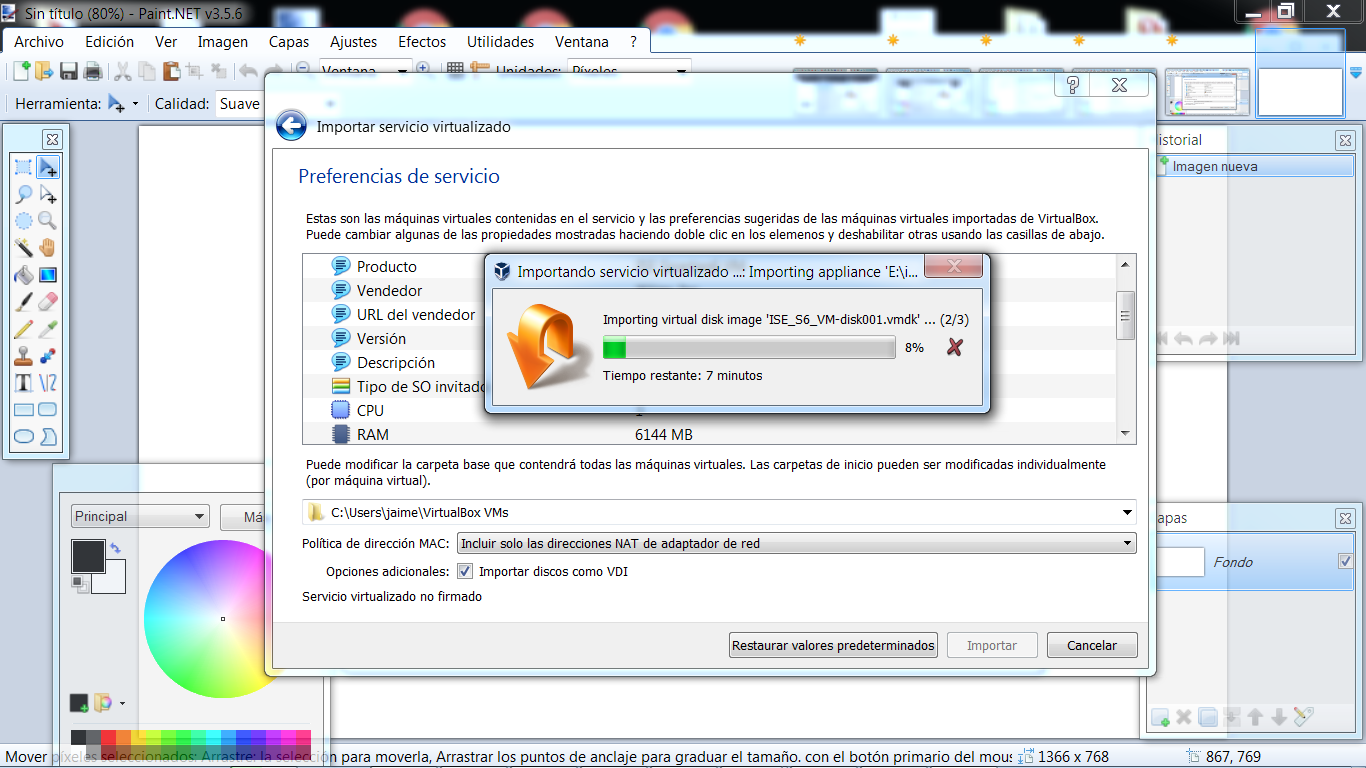Uncheck 'Importar discos como VDI' checkbox
This screenshot has height=768, width=1366.
(x=465, y=572)
